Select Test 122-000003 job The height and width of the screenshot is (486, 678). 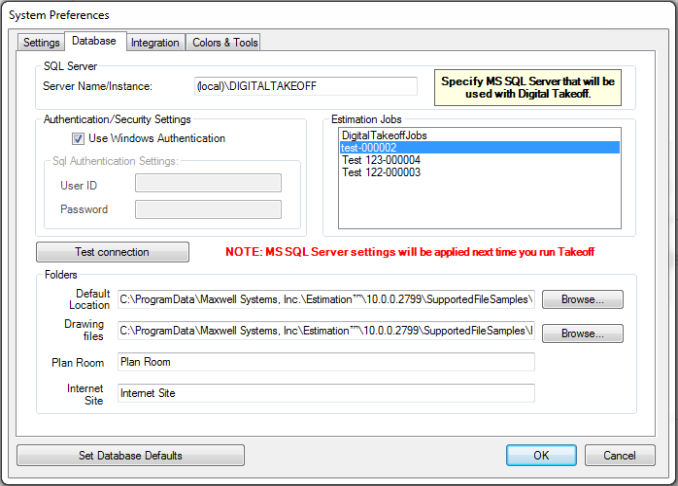[x=480, y=172]
